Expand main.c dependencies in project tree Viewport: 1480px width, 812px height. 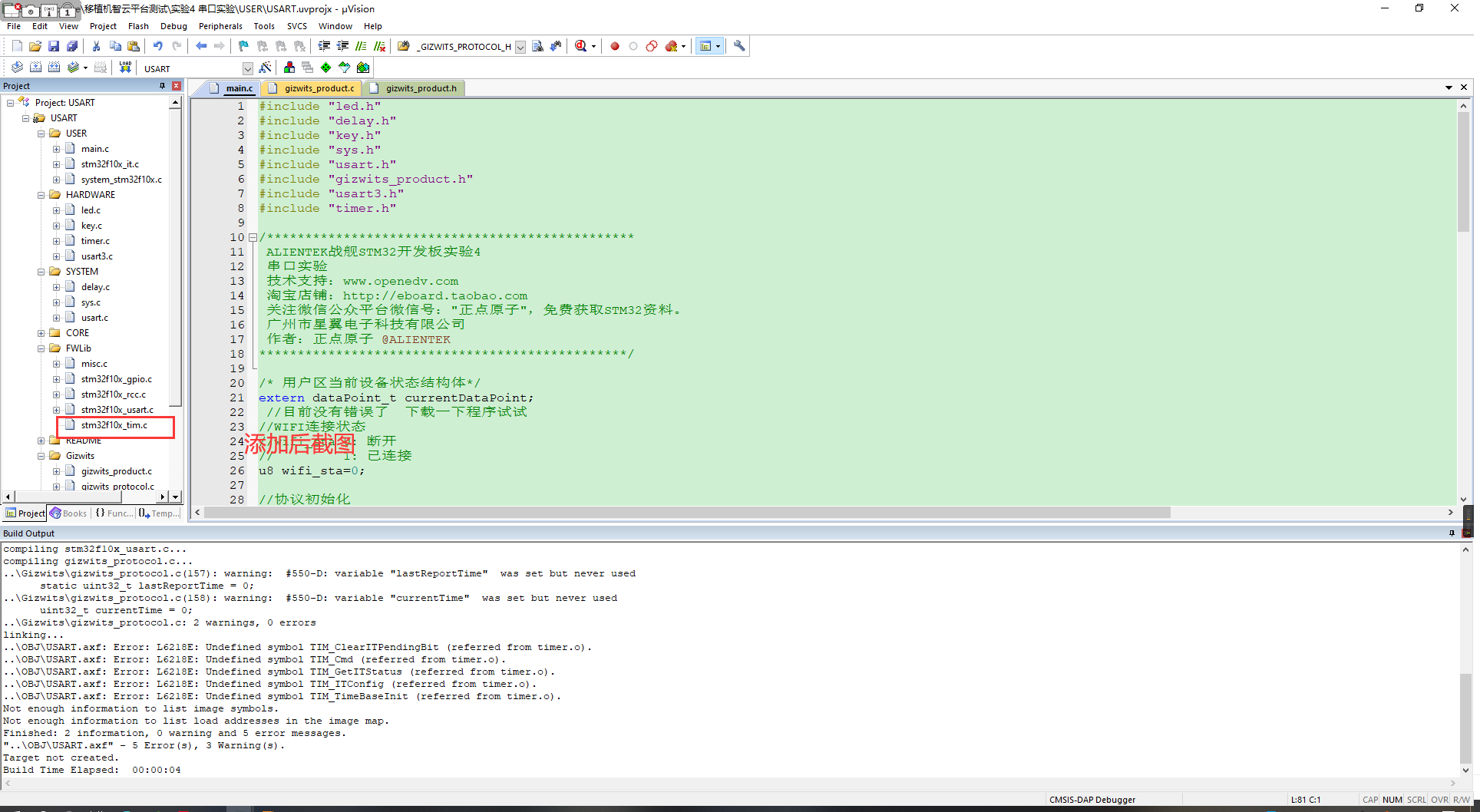pyautogui.click(x=56, y=149)
